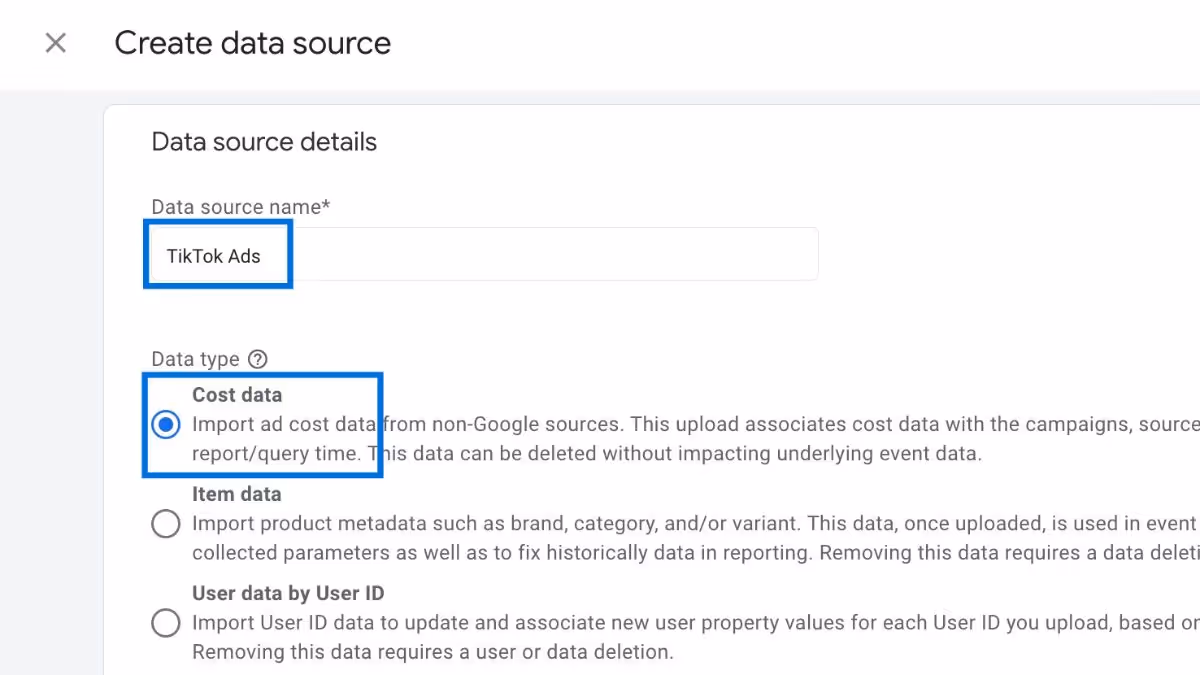Screen dimensions: 1200x675
Task: Click the Data source details heading
Action: 264,142
